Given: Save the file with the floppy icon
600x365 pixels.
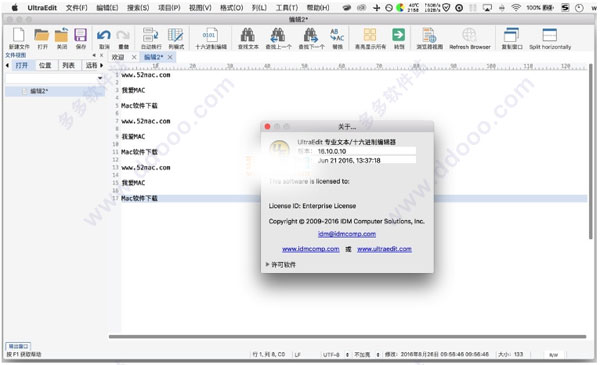Looking at the screenshot, I should 80,35.
